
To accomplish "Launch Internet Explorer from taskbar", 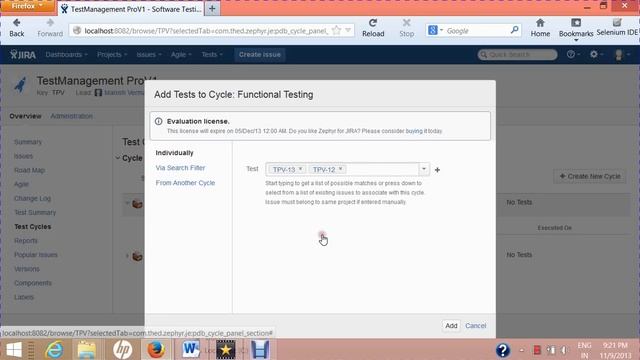I will pyautogui.click(x=54, y=350).
